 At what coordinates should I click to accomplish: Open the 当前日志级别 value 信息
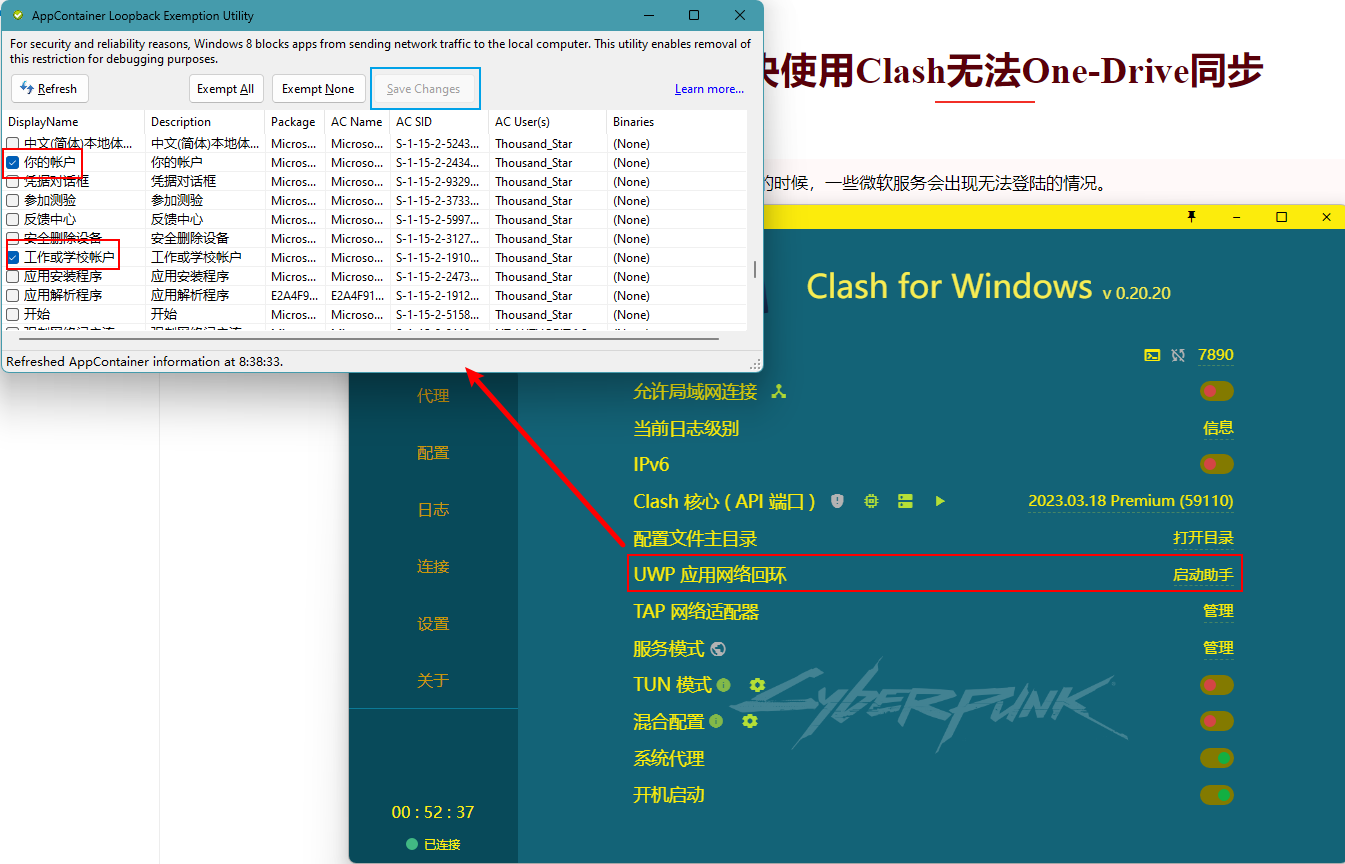[x=1218, y=428]
